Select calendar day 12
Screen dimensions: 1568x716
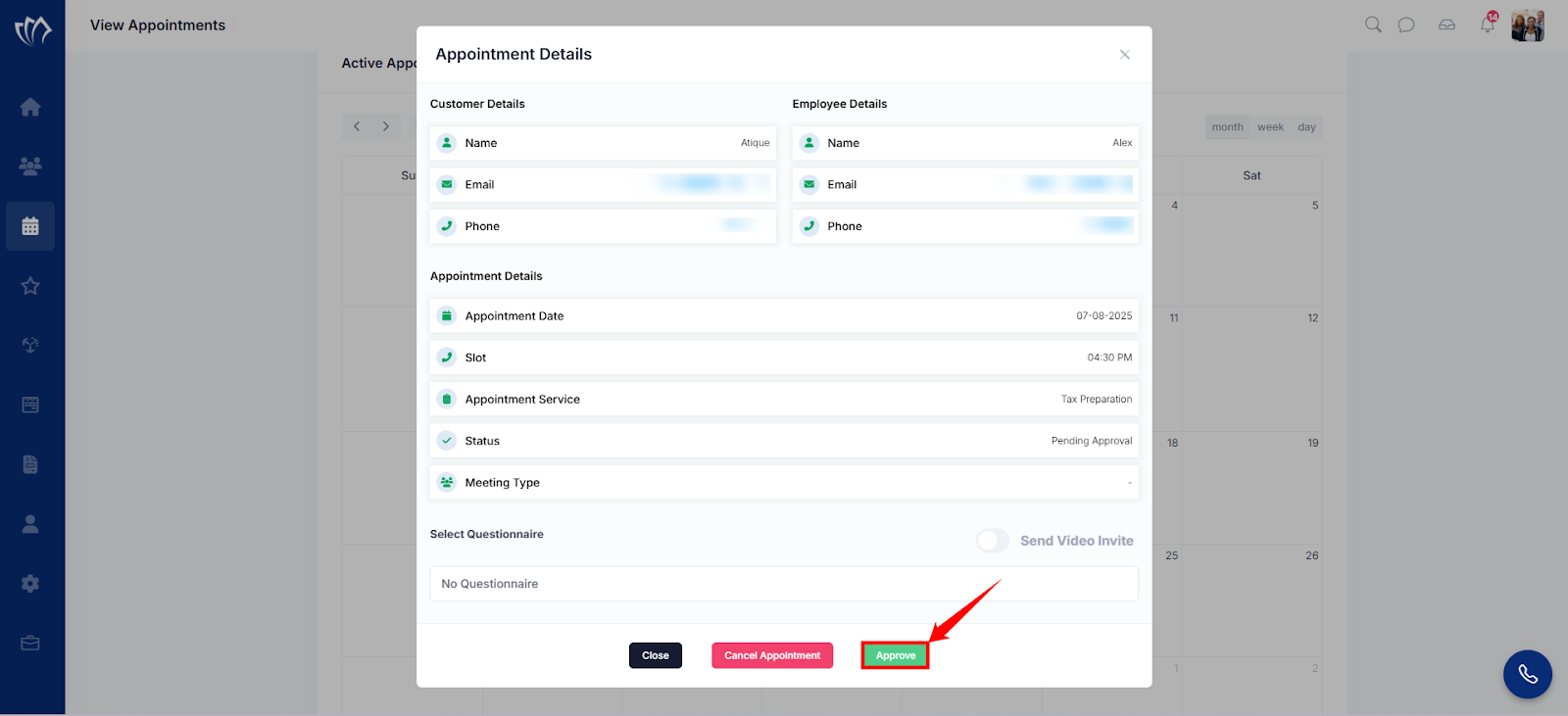pos(1312,318)
